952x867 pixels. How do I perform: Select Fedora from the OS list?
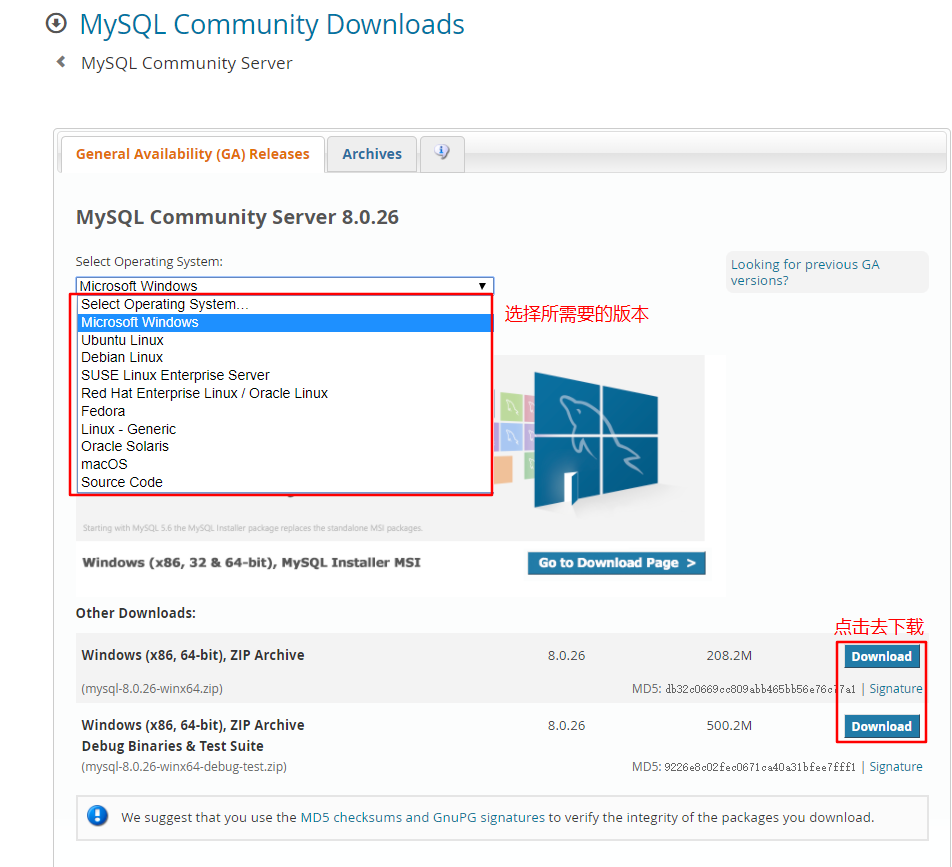coord(285,411)
